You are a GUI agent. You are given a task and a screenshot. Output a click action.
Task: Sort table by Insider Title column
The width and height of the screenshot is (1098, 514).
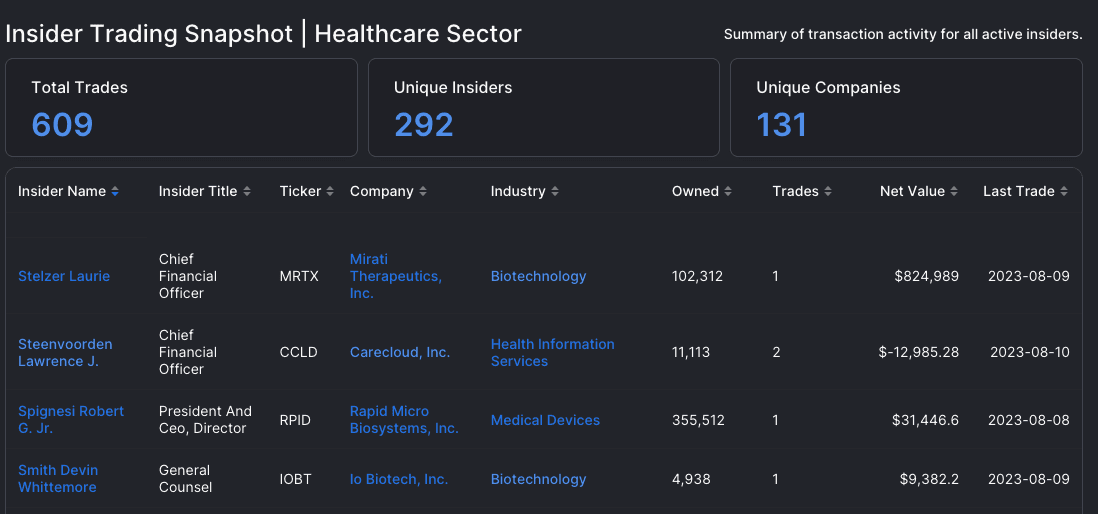click(204, 191)
